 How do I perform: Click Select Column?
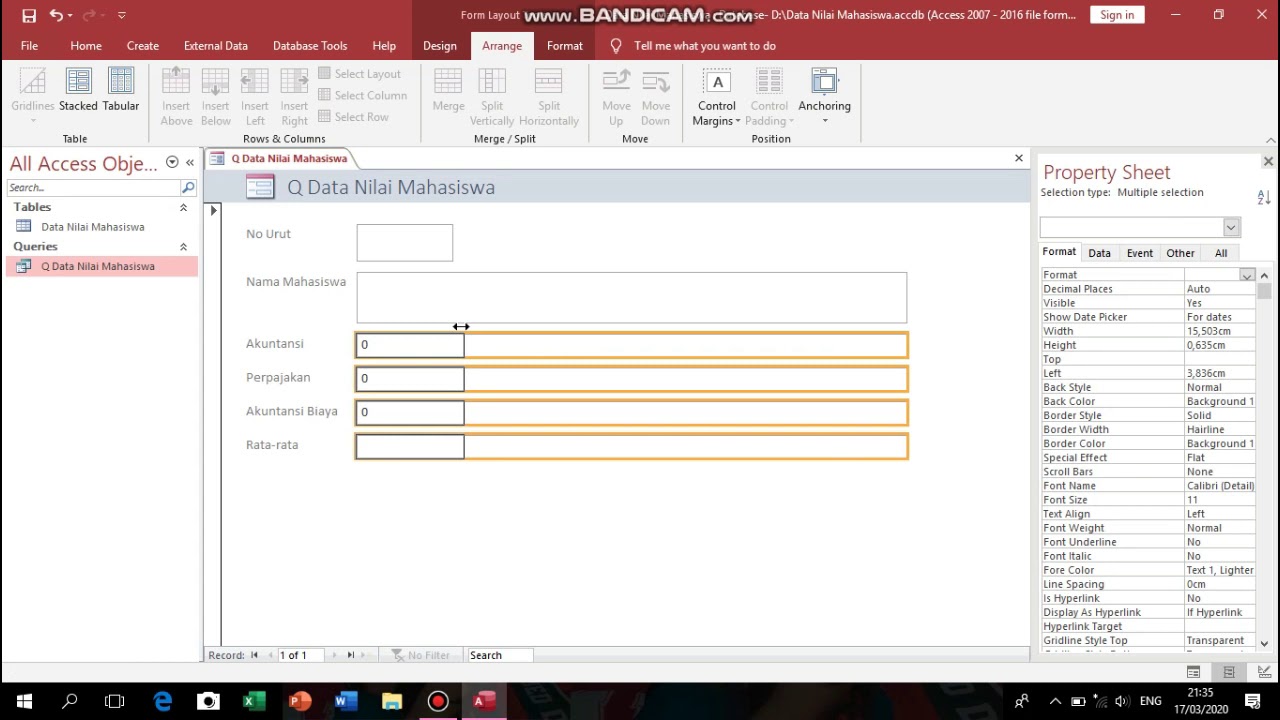point(362,95)
